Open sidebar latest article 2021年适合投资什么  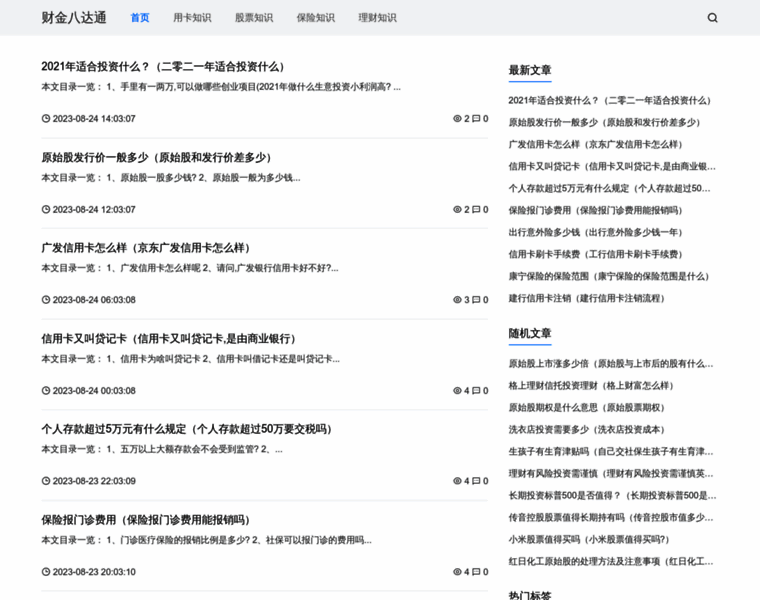[610, 100]
